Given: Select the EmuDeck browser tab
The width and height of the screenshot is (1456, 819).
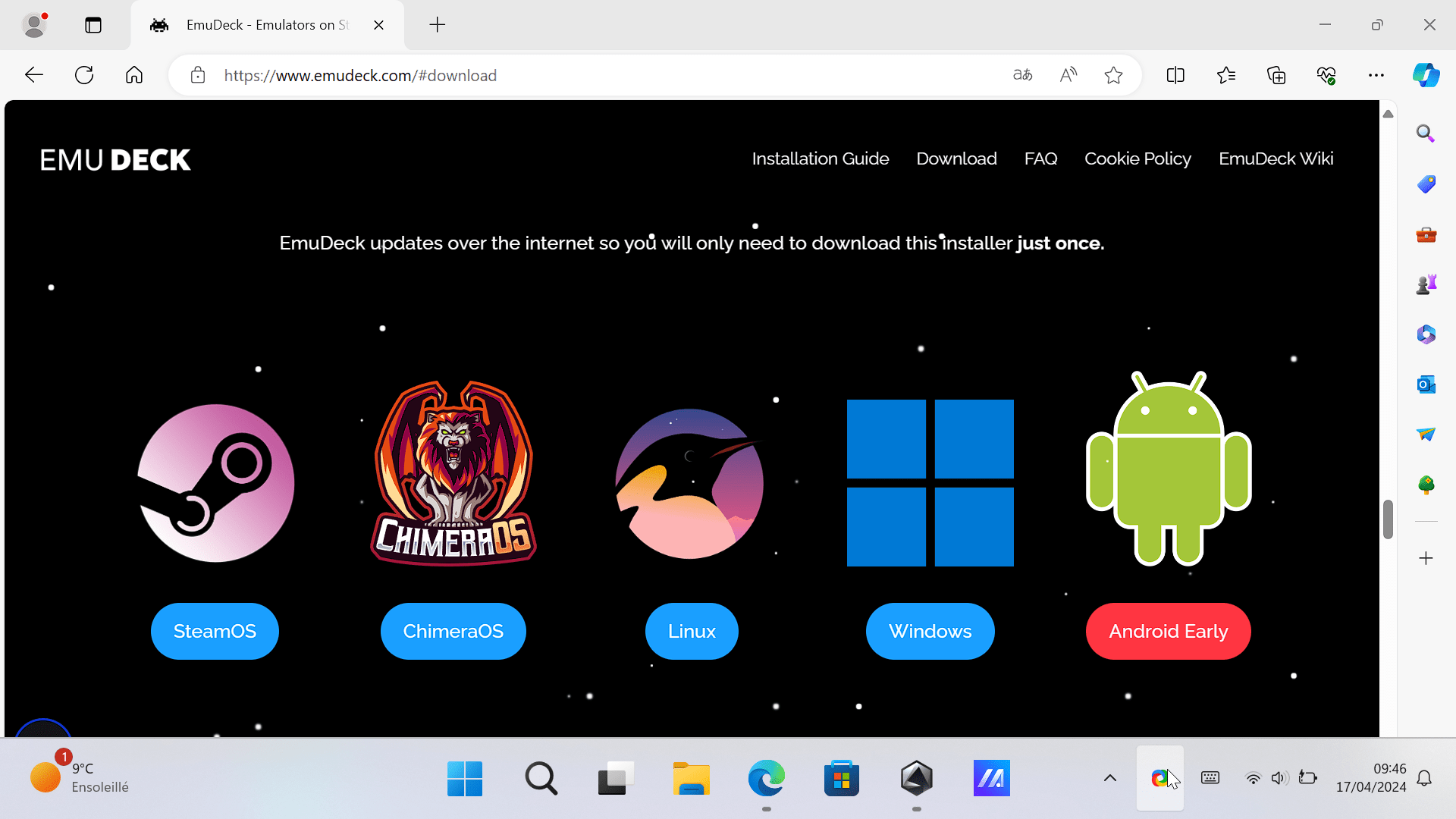Looking at the screenshot, I should (x=267, y=25).
